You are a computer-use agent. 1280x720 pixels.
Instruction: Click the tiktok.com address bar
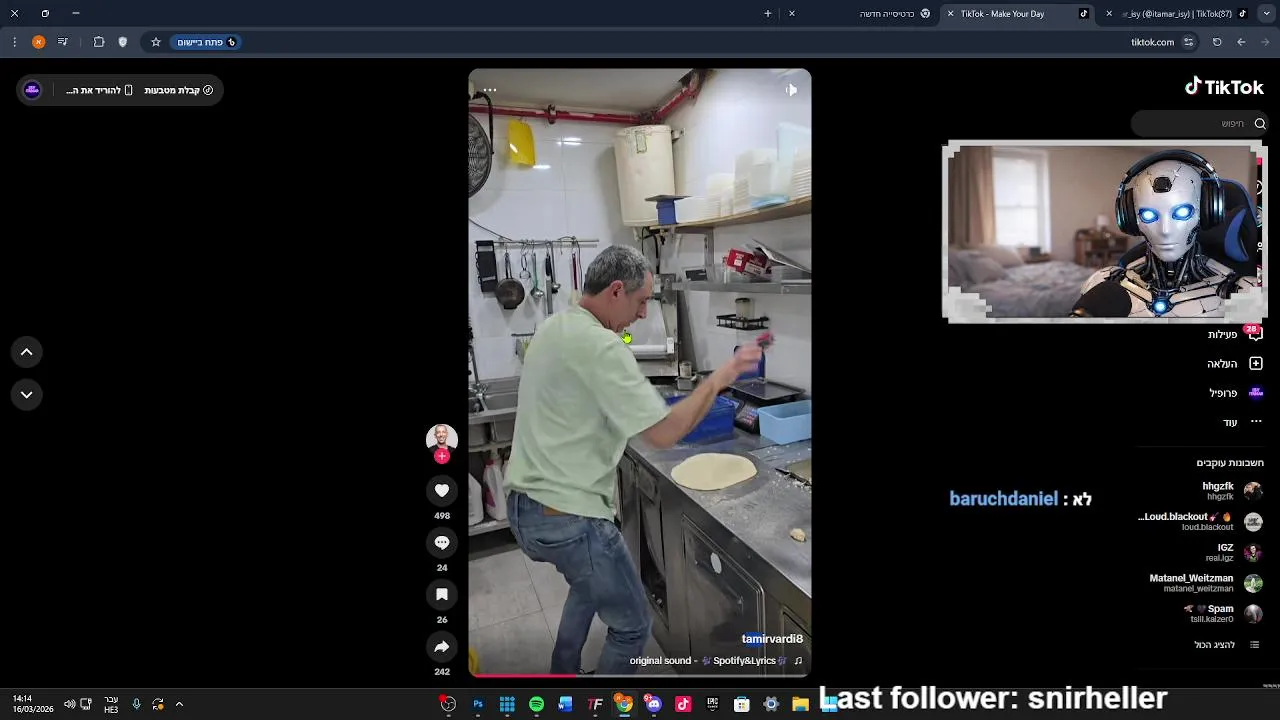click(1152, 42)
